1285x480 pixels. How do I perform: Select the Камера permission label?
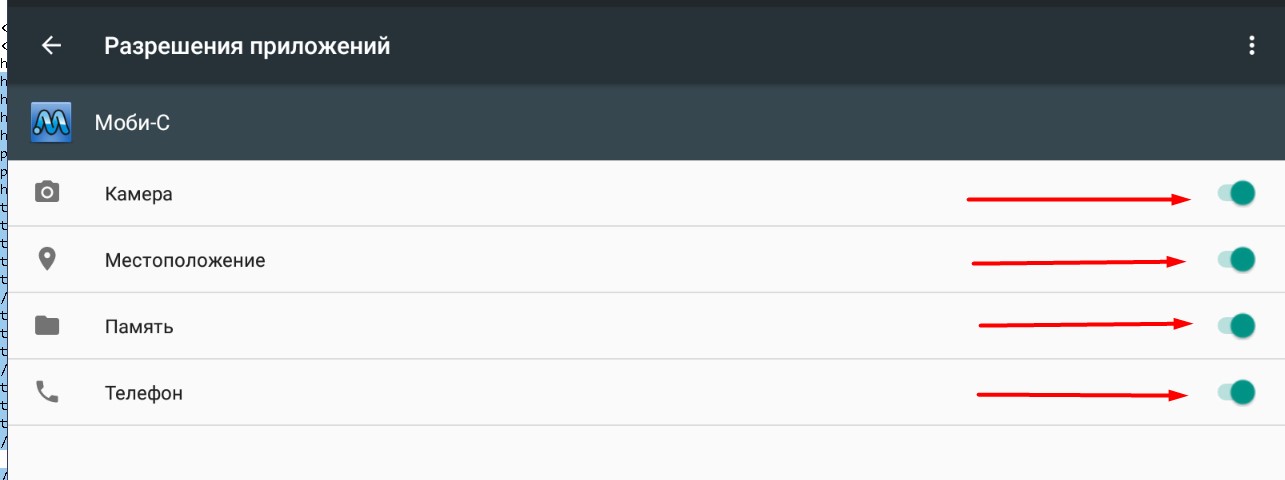tap(139, 194)
